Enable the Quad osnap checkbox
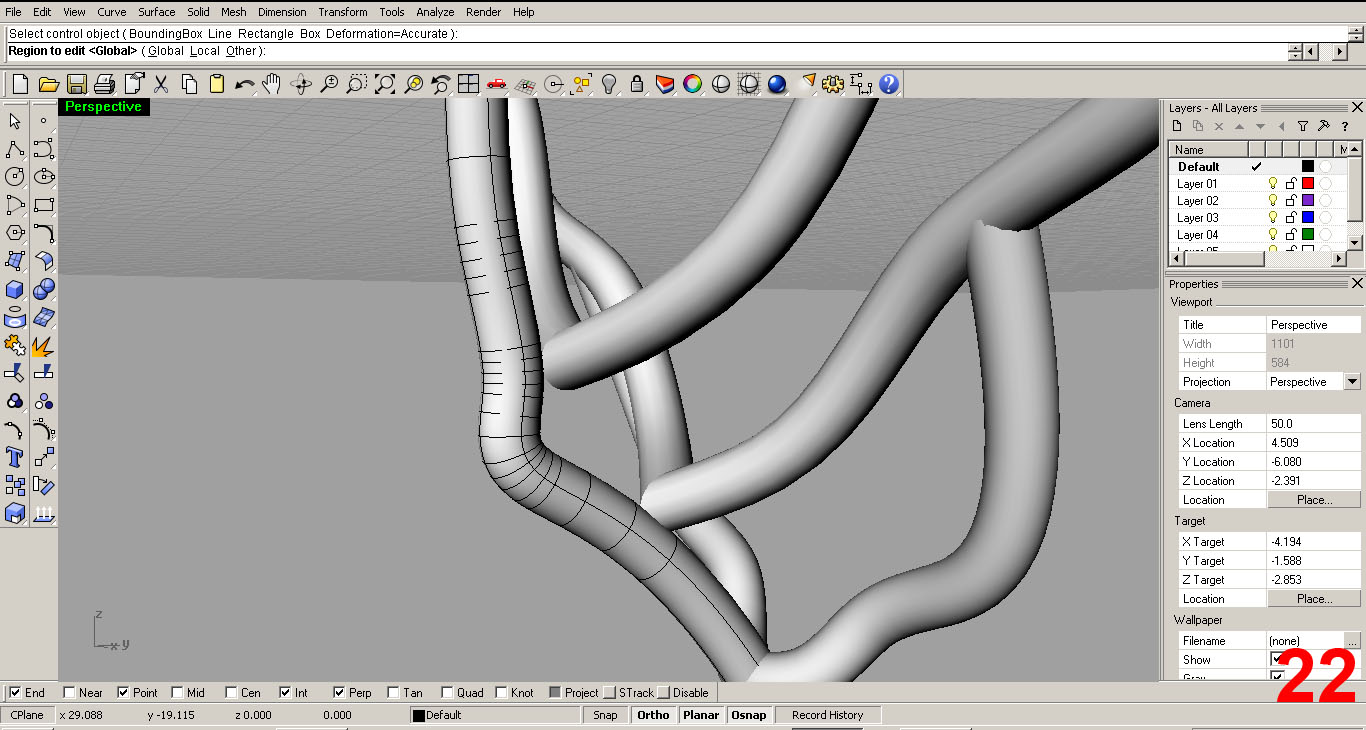The height and width of the screenshot is (730, 1366). [447, 692]
